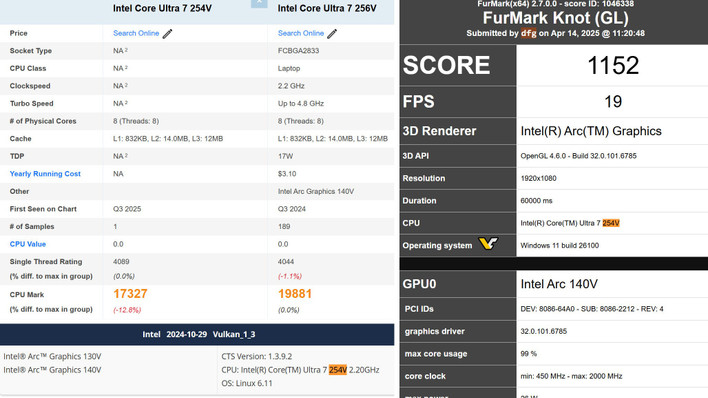Click the yellow logo icon beside Operating system

coord(488,244)
